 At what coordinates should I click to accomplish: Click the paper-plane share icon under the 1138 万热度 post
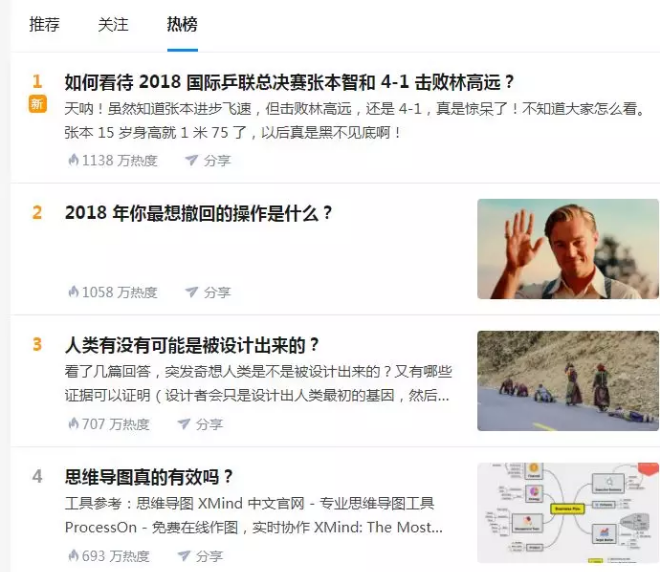click(x=191, y=160)
